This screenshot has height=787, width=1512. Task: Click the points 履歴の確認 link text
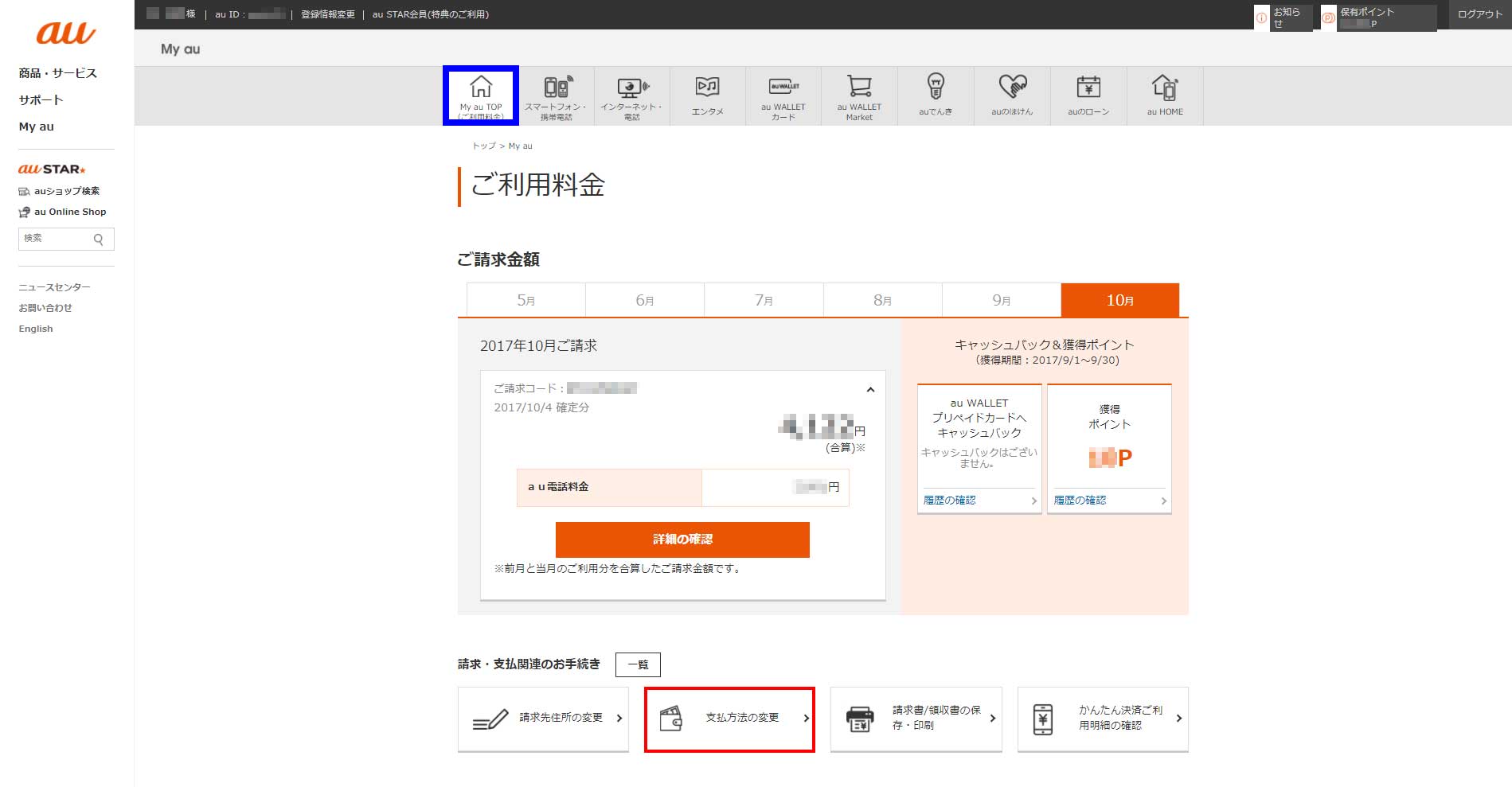point(1080,501)
